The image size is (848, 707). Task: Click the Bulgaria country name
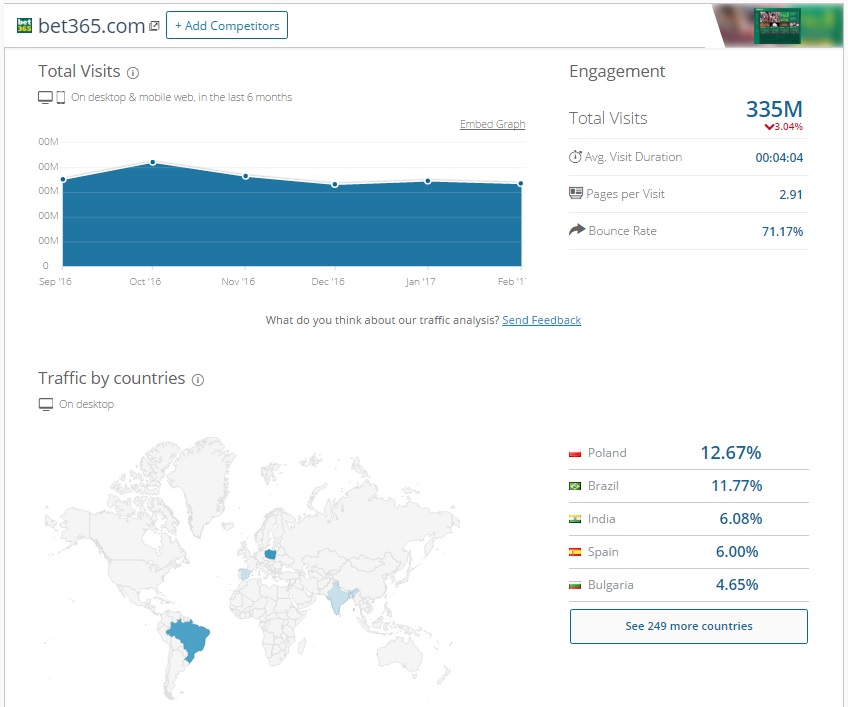click(611, 585)
